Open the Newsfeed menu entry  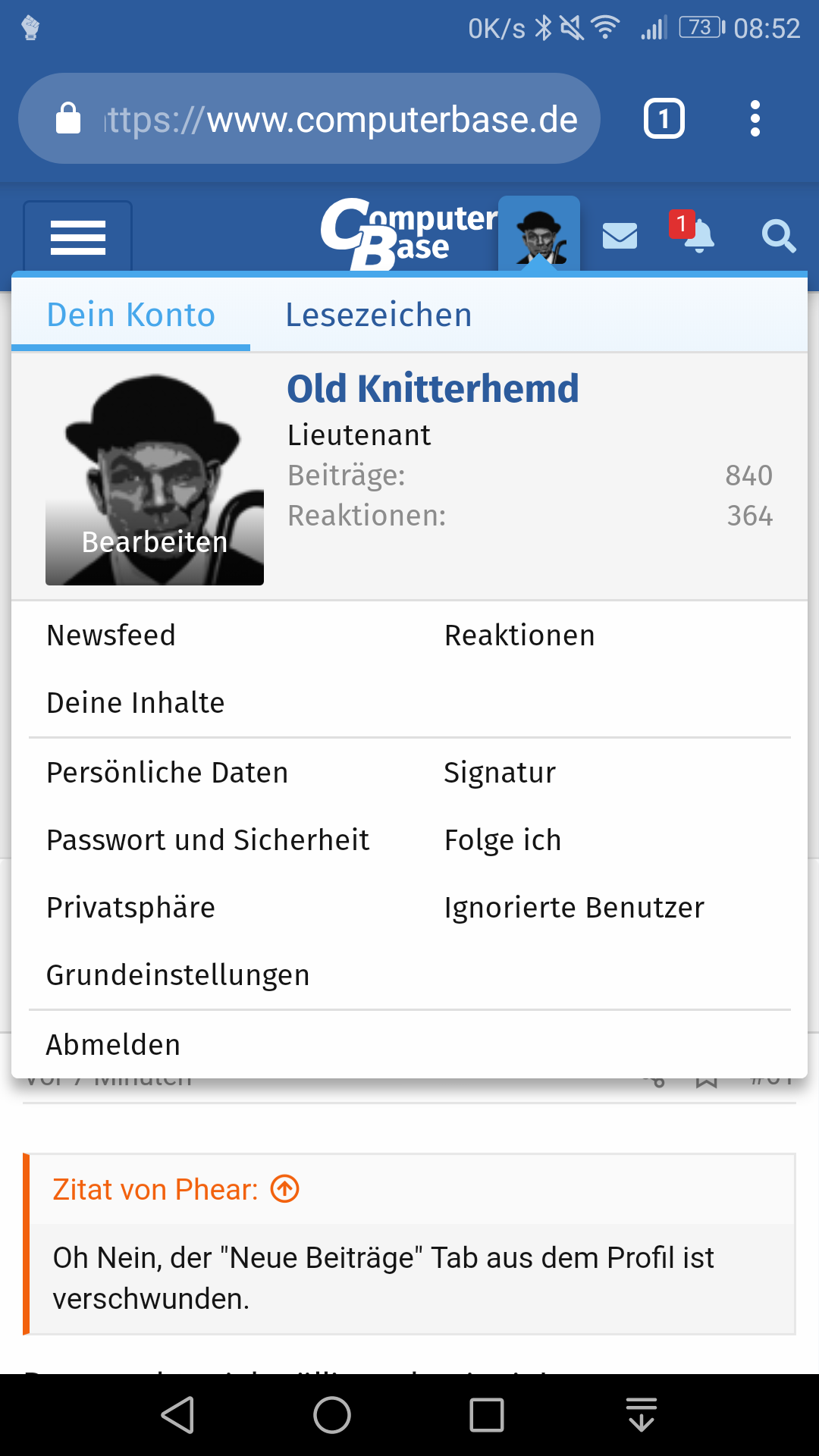tap(111, 635)
